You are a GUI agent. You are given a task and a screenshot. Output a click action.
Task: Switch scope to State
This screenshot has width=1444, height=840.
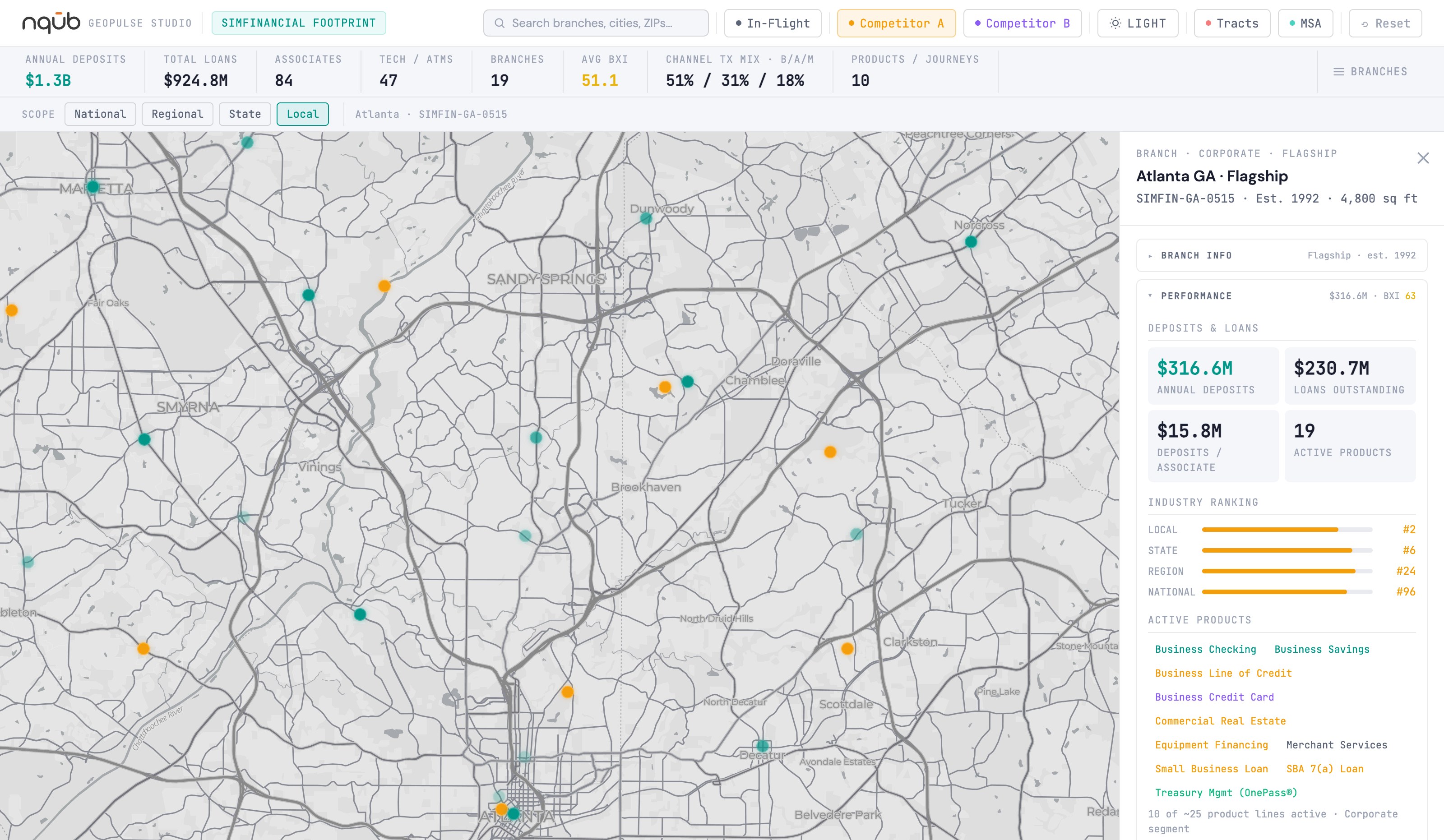(245, 114)
